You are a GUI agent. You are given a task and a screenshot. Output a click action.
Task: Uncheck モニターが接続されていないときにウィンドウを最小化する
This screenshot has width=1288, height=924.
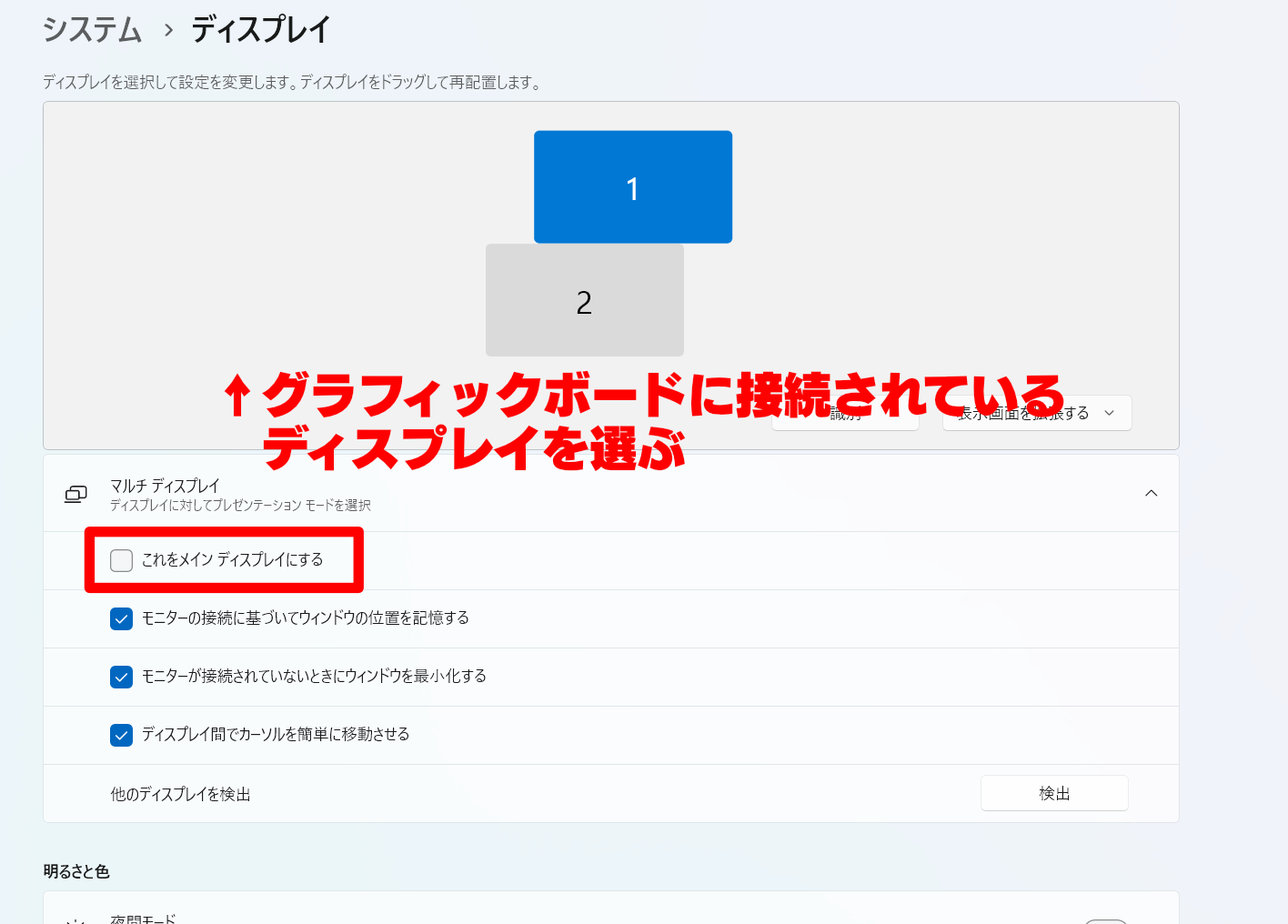pyautogui.click(x=122, y=677)
